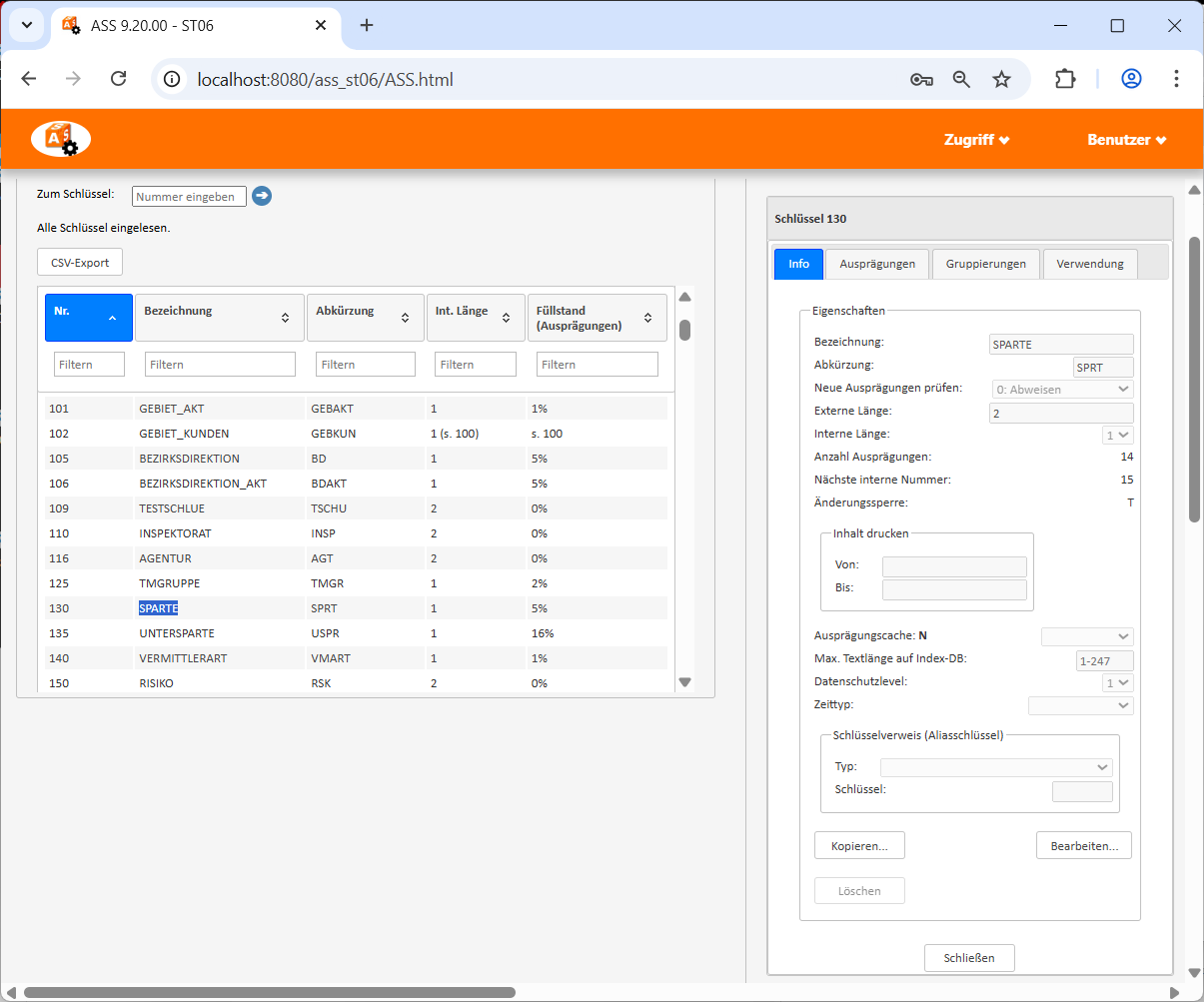
Task: Click the Abkürzung column filter field
Action: [366, 365]
